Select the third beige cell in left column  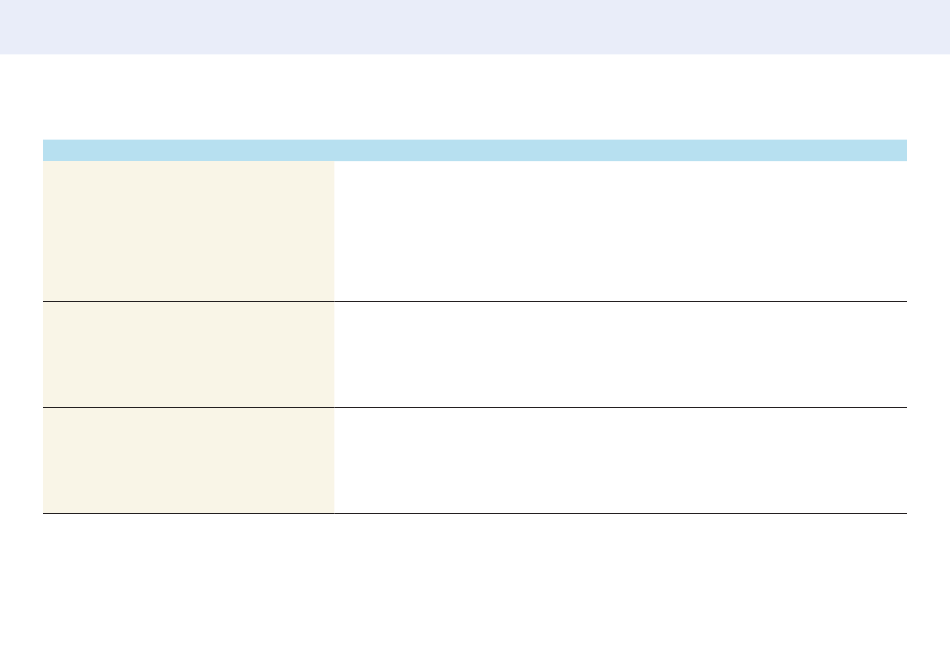coord(188,460)
